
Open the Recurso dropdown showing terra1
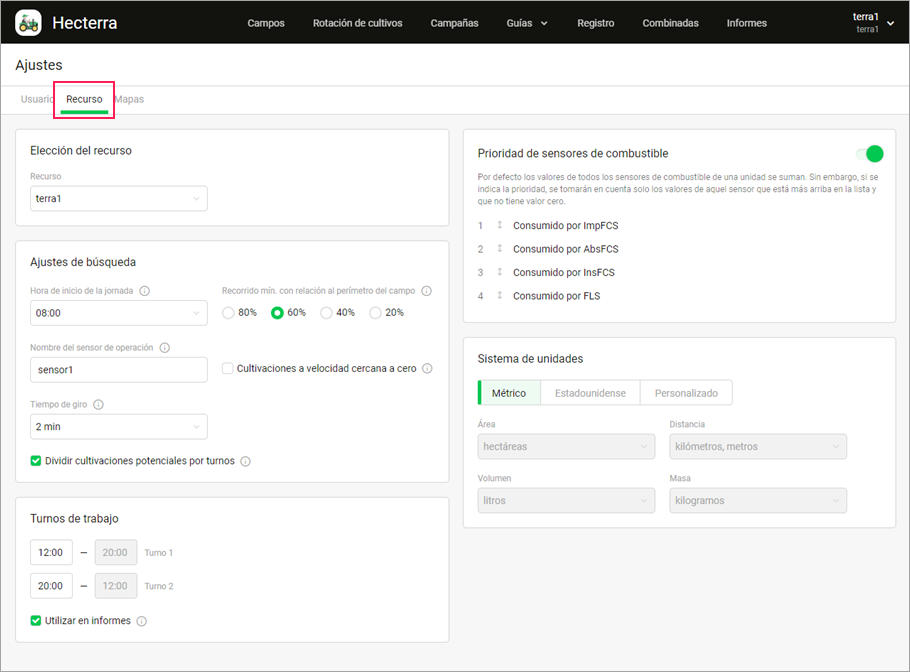click(x=119, y=199)
